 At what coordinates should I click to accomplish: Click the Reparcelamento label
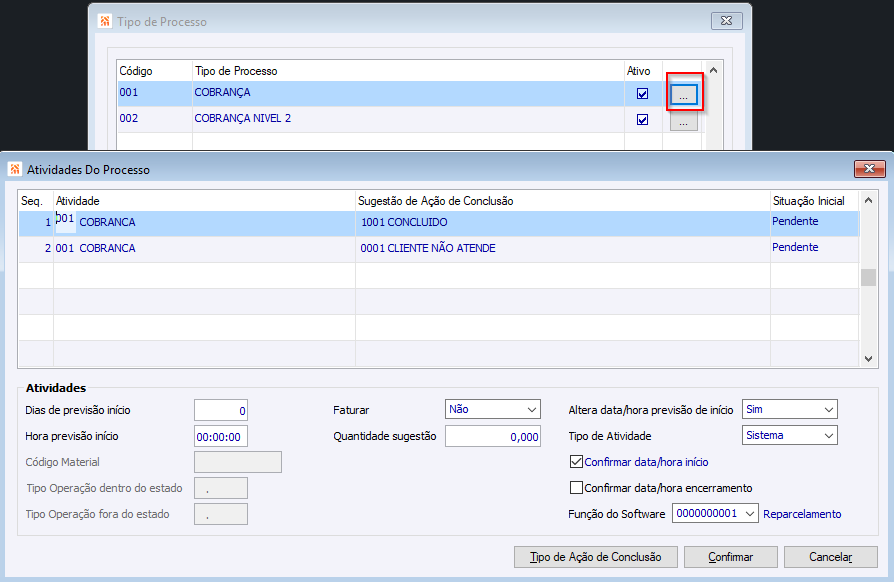tap(802, 514)
